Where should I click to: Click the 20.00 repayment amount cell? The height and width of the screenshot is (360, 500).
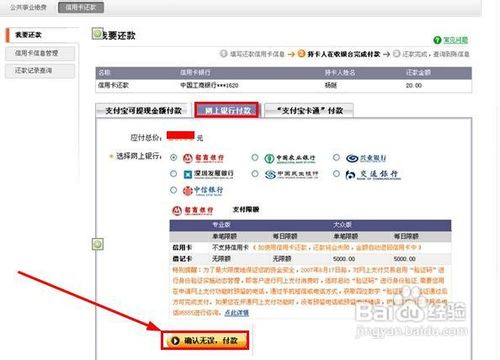[x=414, y=85]
